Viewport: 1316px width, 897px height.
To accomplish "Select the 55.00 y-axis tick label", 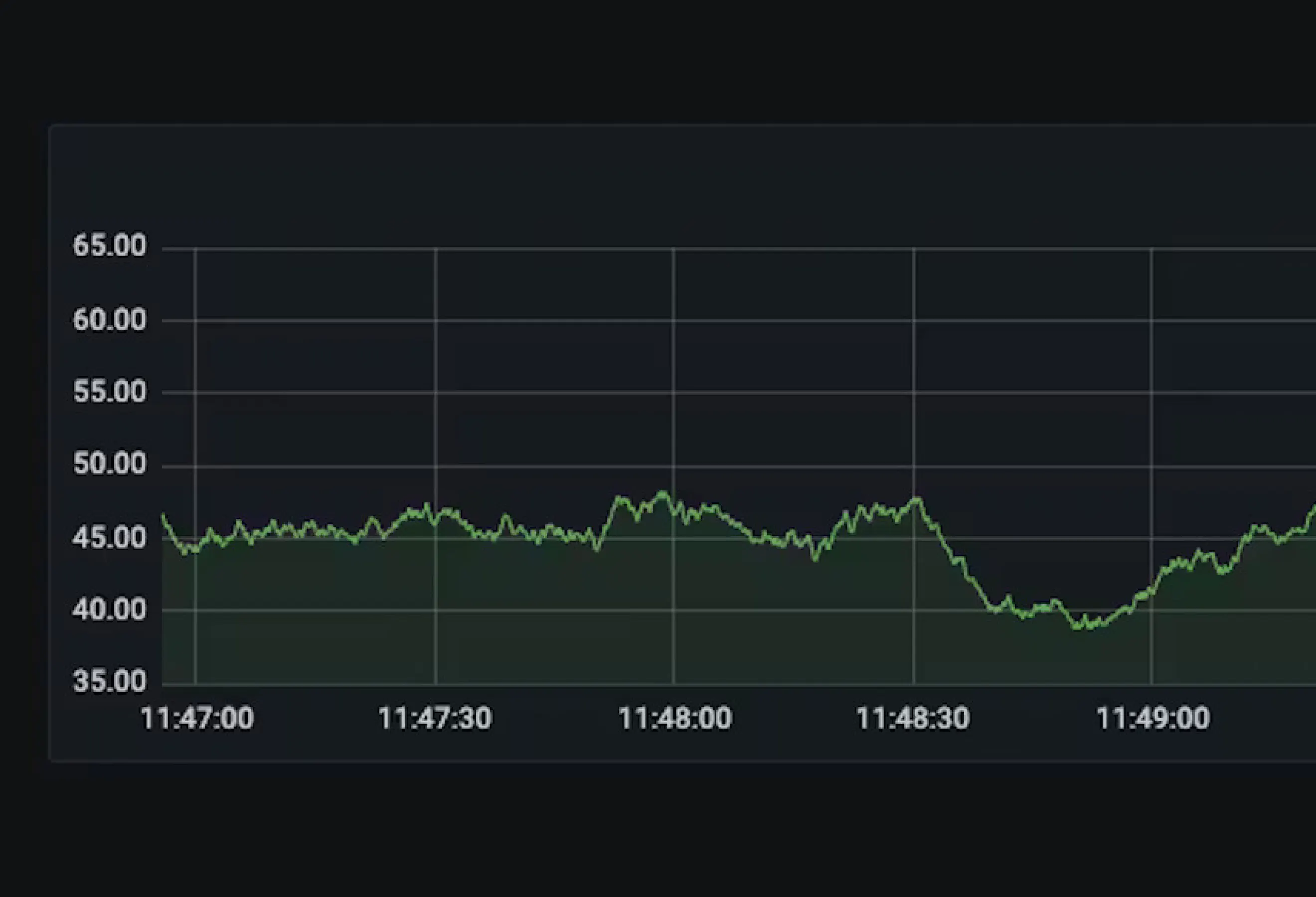I will [x=109, y=392].
